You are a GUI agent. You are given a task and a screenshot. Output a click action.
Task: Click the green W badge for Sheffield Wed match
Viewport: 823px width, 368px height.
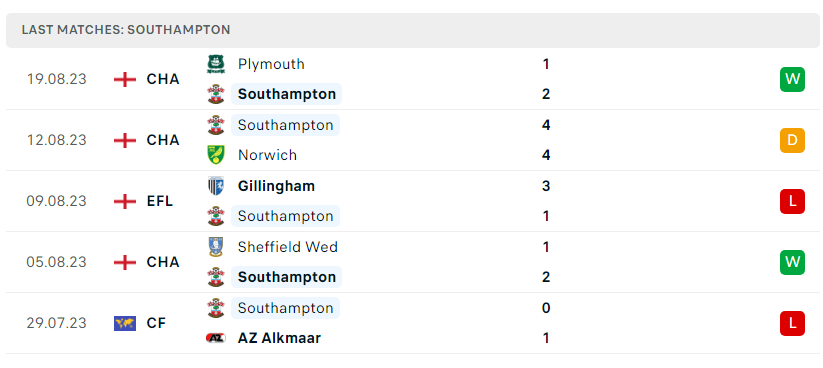coord(792,262)
